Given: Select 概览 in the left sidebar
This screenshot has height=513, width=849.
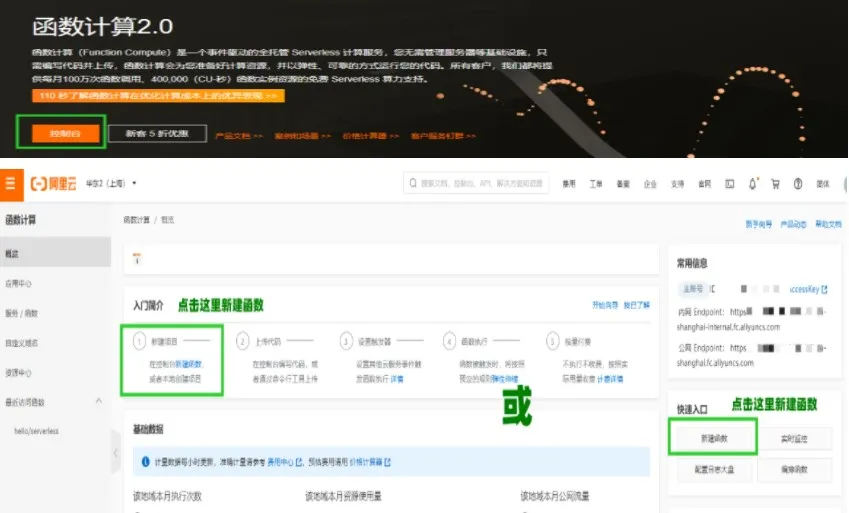Looking at the screenshot, I should point(55,254).
